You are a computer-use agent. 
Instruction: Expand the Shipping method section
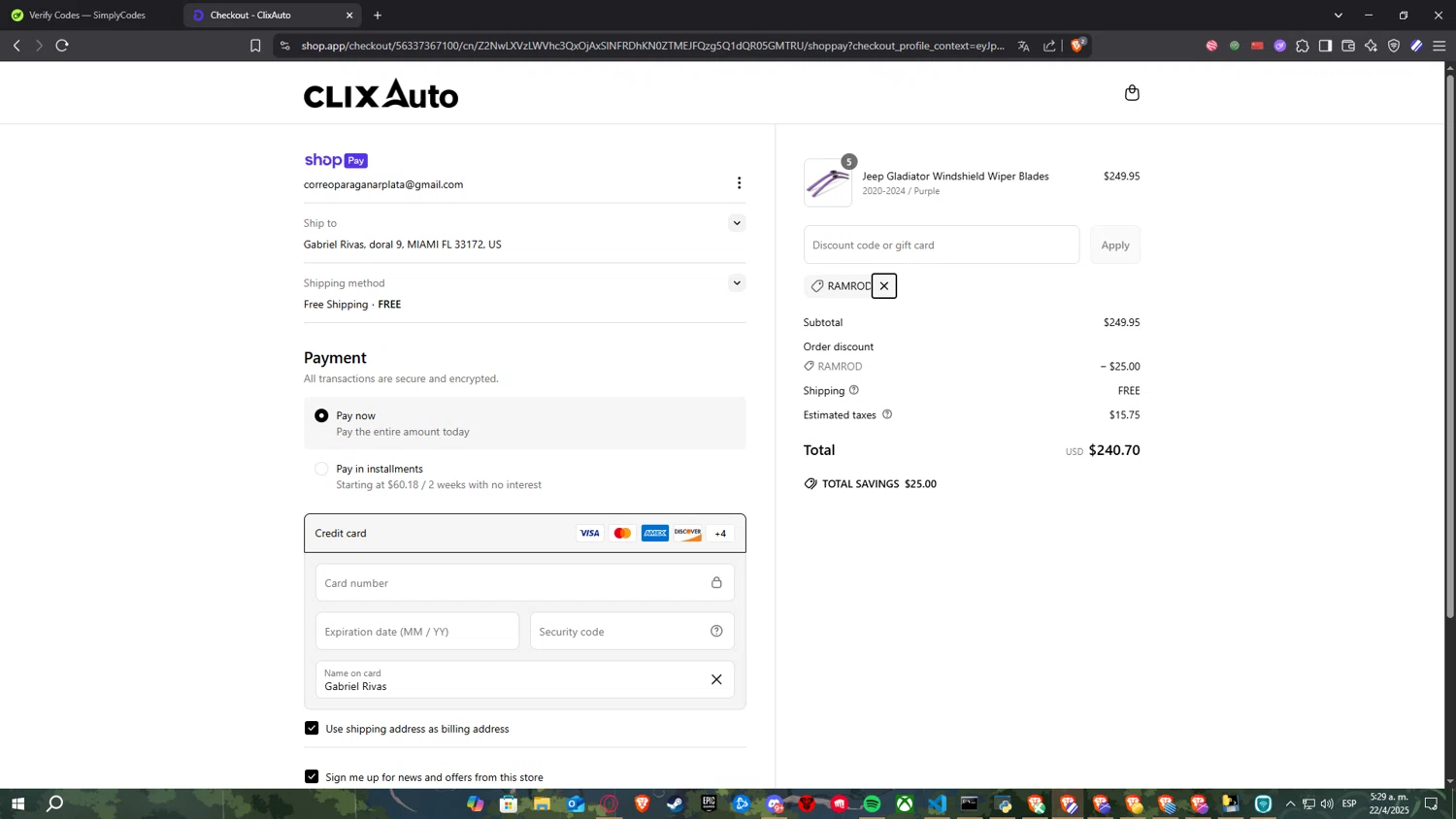coord(737,283)
